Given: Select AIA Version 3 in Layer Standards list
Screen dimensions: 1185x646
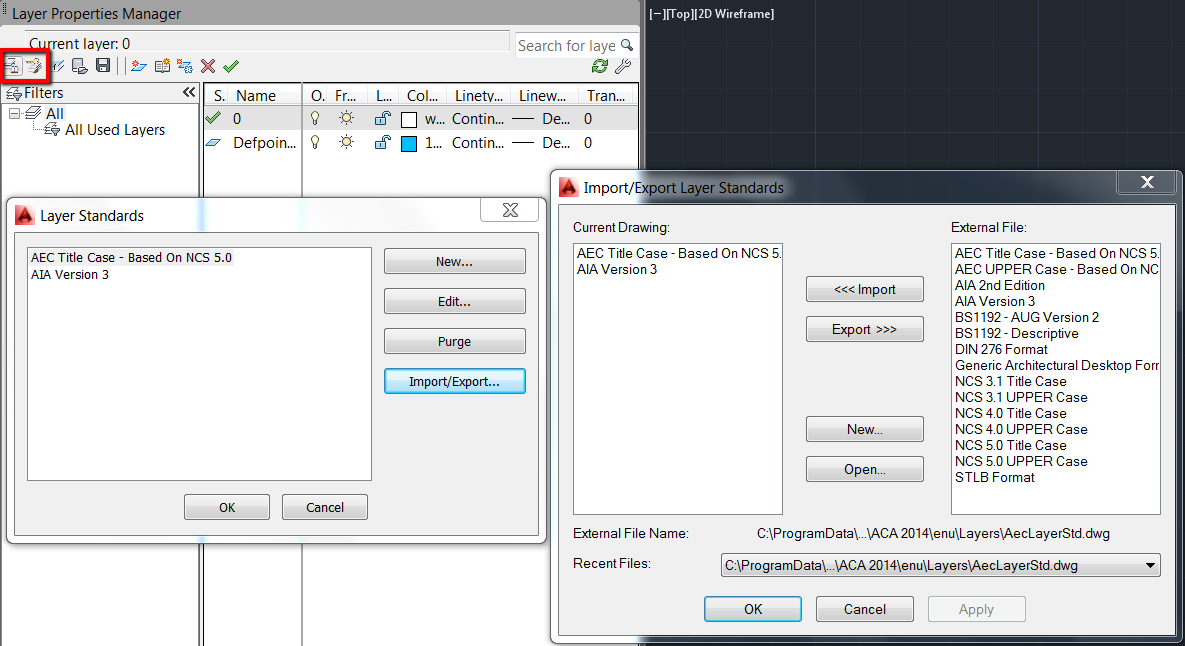Looking at the screenshot, I should pyautogui.click(x=70, y=275).
